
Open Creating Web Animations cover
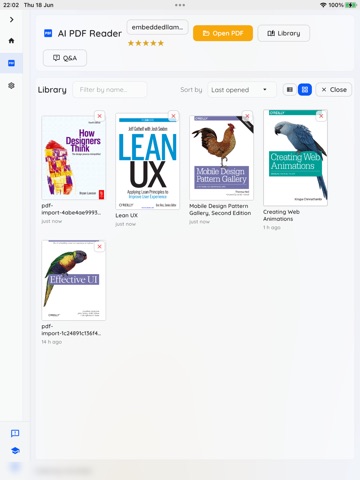click(295, 158)
